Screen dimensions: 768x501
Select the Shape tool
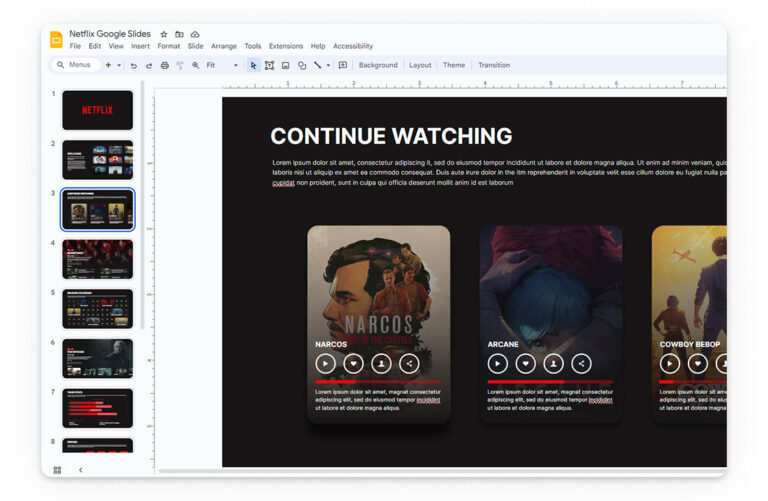302,65
